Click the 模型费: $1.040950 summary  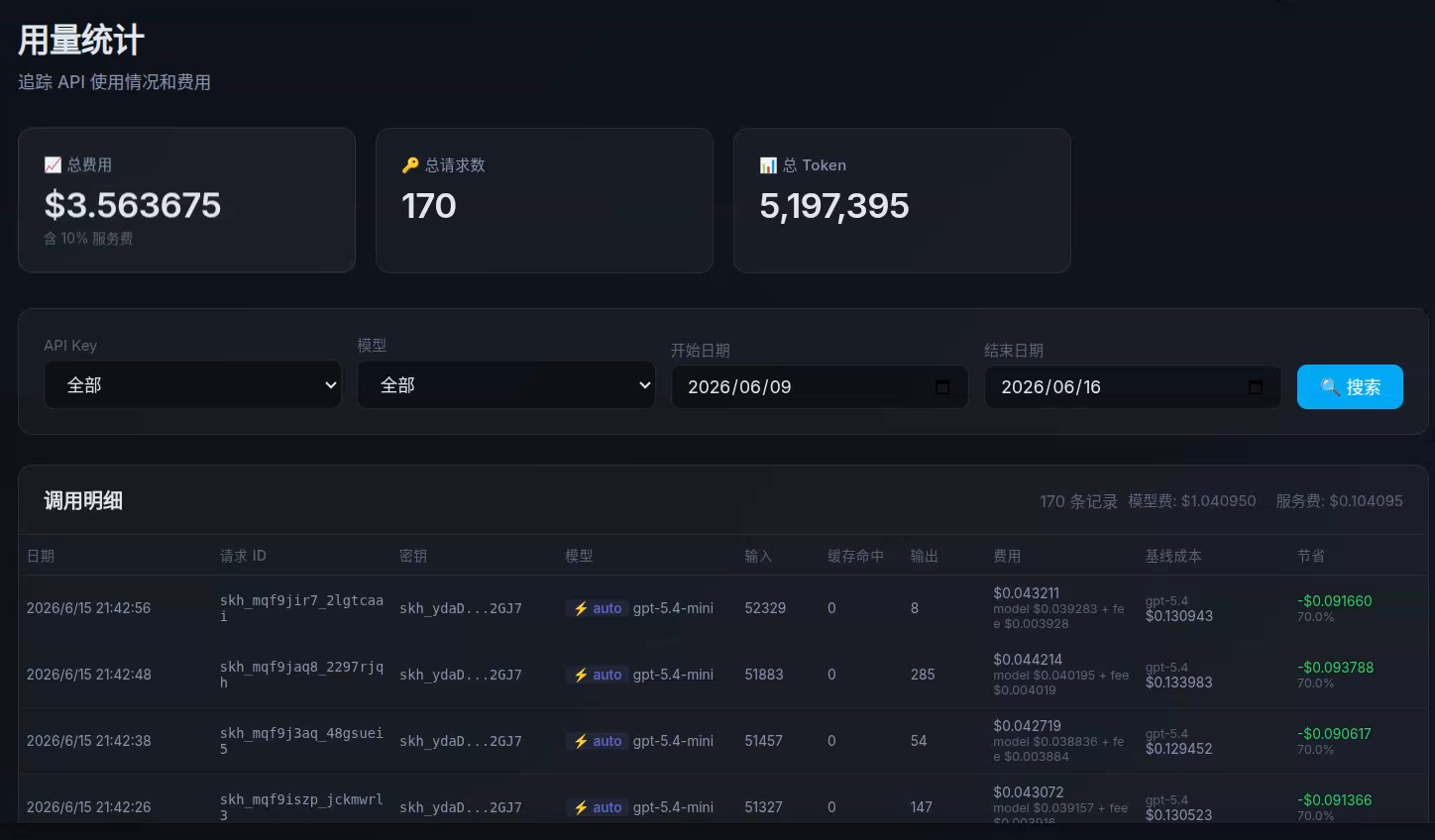pyautogui.click(x=1192, y=501)
